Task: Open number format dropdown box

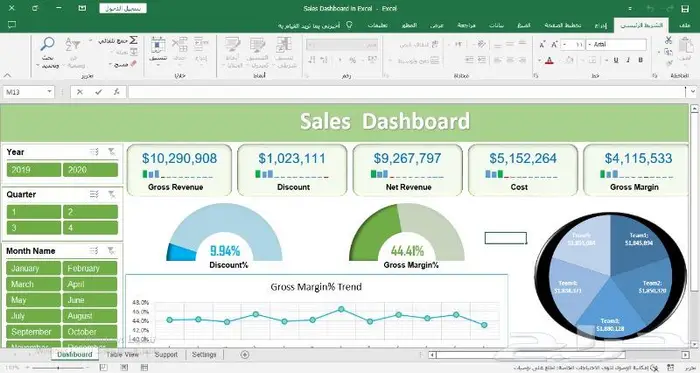Action: [x=342, y=45]
